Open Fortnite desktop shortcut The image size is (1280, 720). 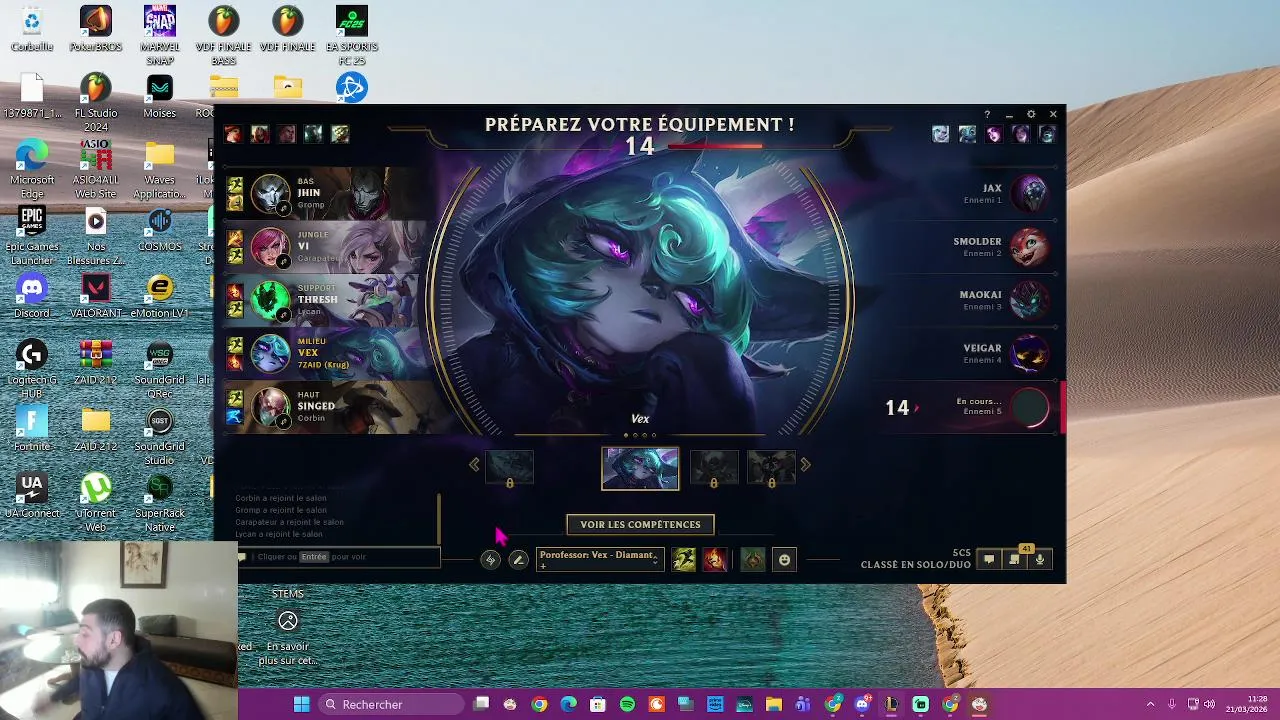32,429
